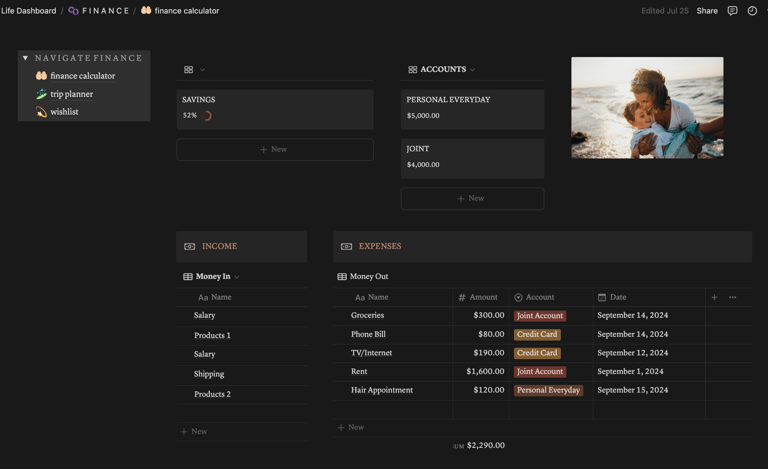Expand the Savings view dropdown chevron
The width and height of the screenshot is (768, 469).
pos(202,70)
